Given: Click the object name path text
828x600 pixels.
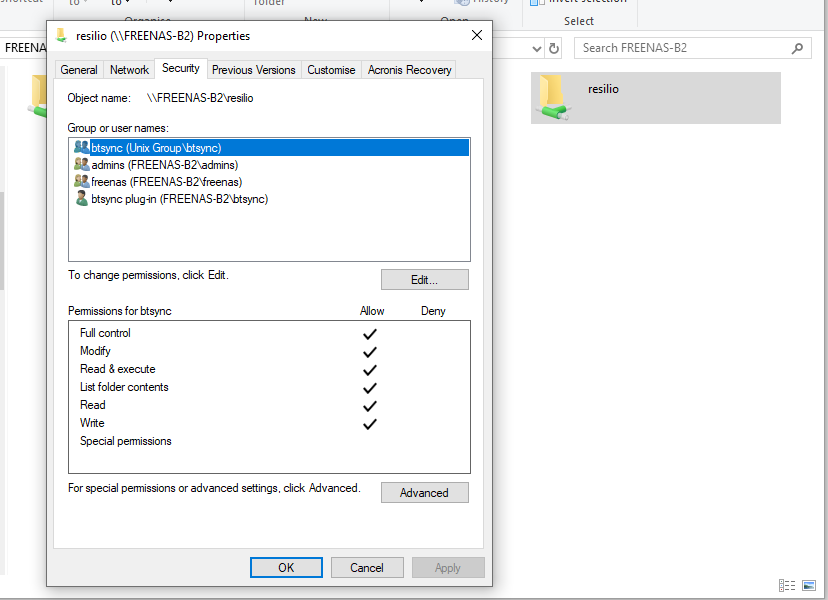Looking at the screenshot, I should tap(200, 98).
